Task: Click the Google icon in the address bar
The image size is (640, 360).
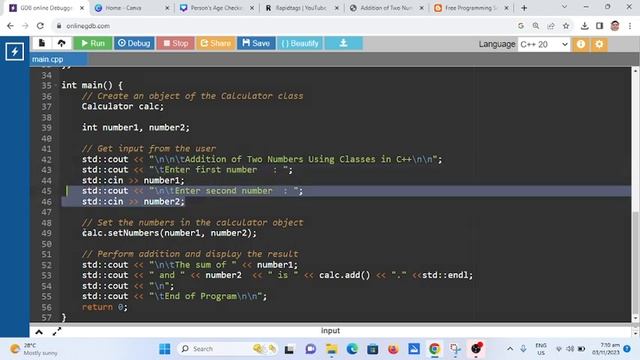Action: (521, 26)
